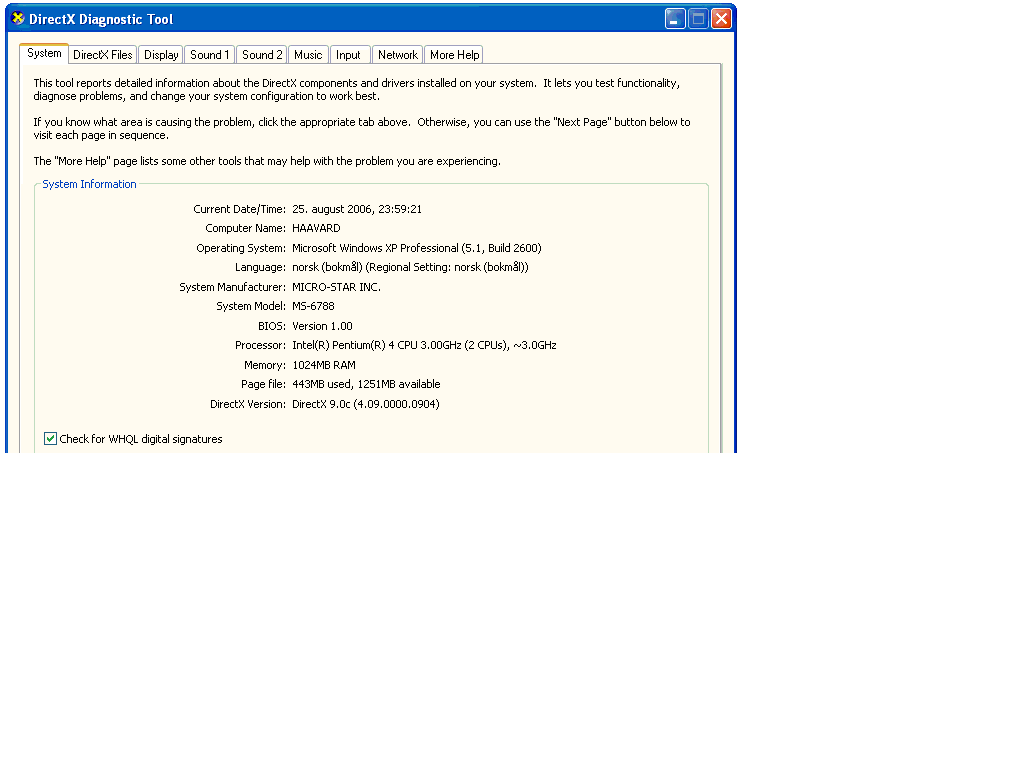Click the DirectX title bar icon
This screenshot has height=768, width=1024.
pos(18,19)
